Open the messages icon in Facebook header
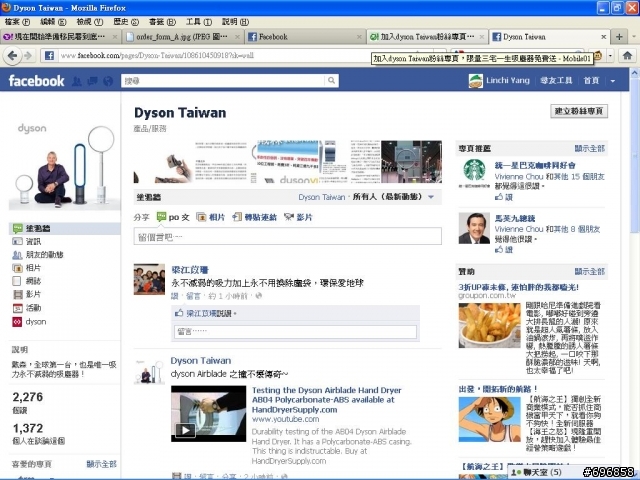Screen dimensions: 640x480 pos(92,81)
